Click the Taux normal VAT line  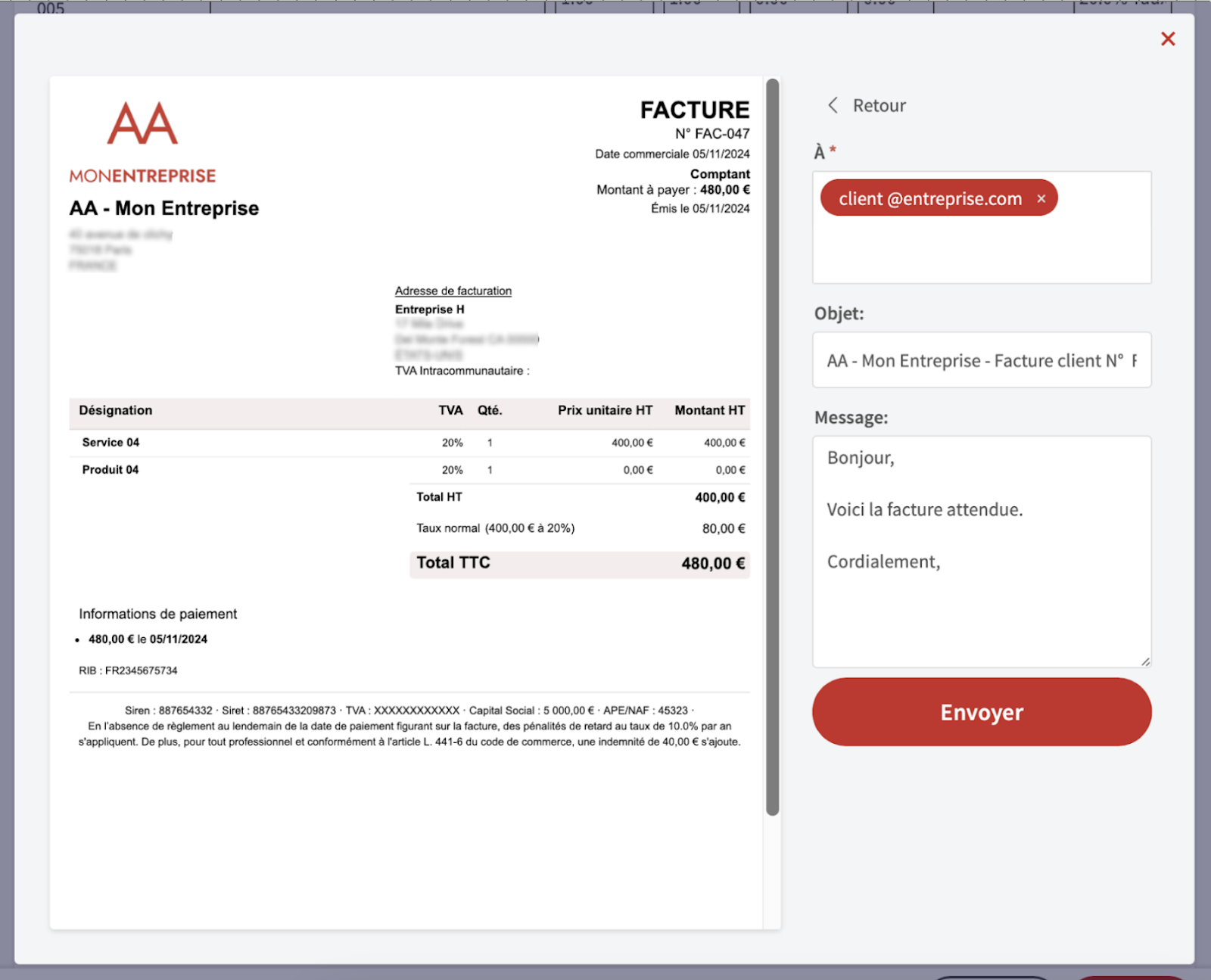pos(495,528)
